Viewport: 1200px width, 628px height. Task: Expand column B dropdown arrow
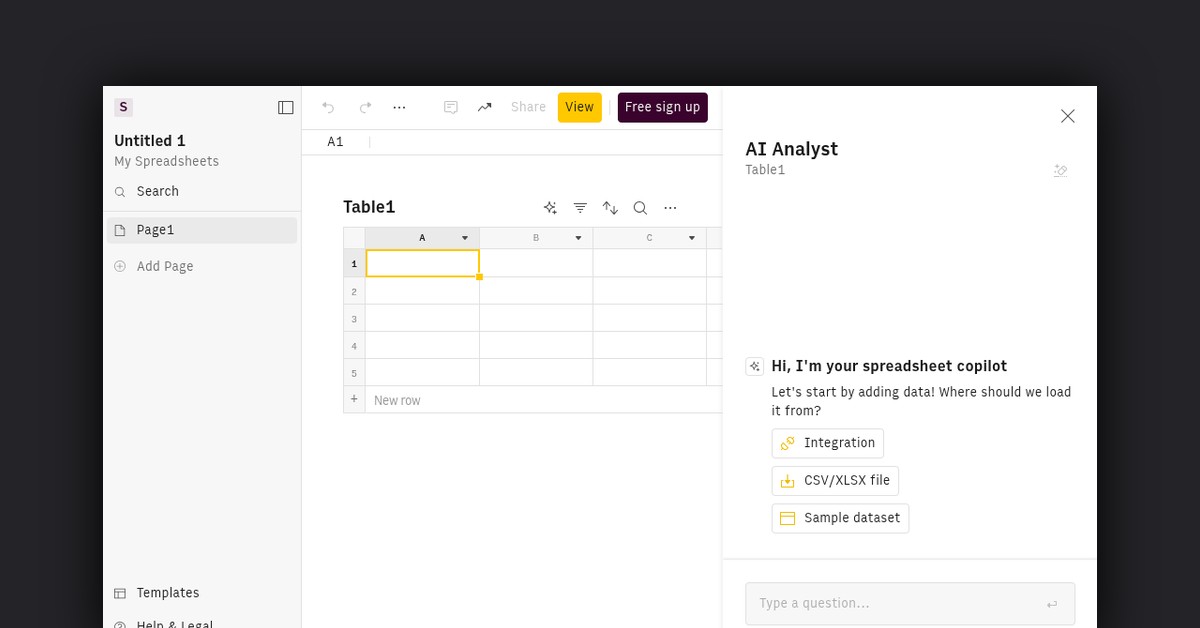coord(578,238)
